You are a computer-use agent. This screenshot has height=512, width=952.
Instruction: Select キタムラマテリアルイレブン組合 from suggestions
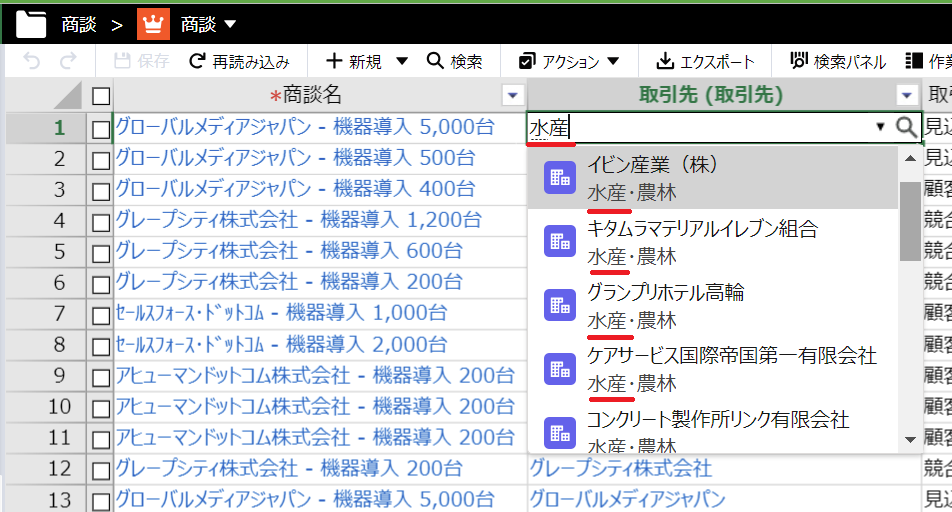click(712, 242)
